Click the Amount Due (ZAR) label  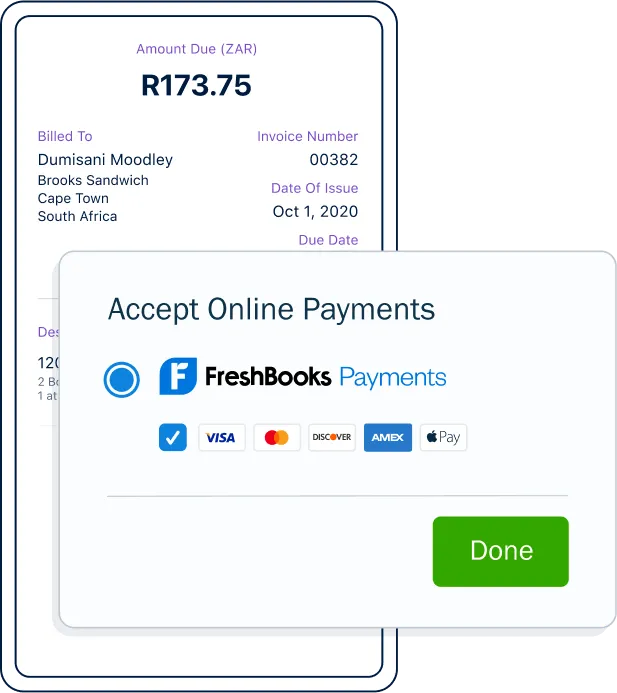197,49
